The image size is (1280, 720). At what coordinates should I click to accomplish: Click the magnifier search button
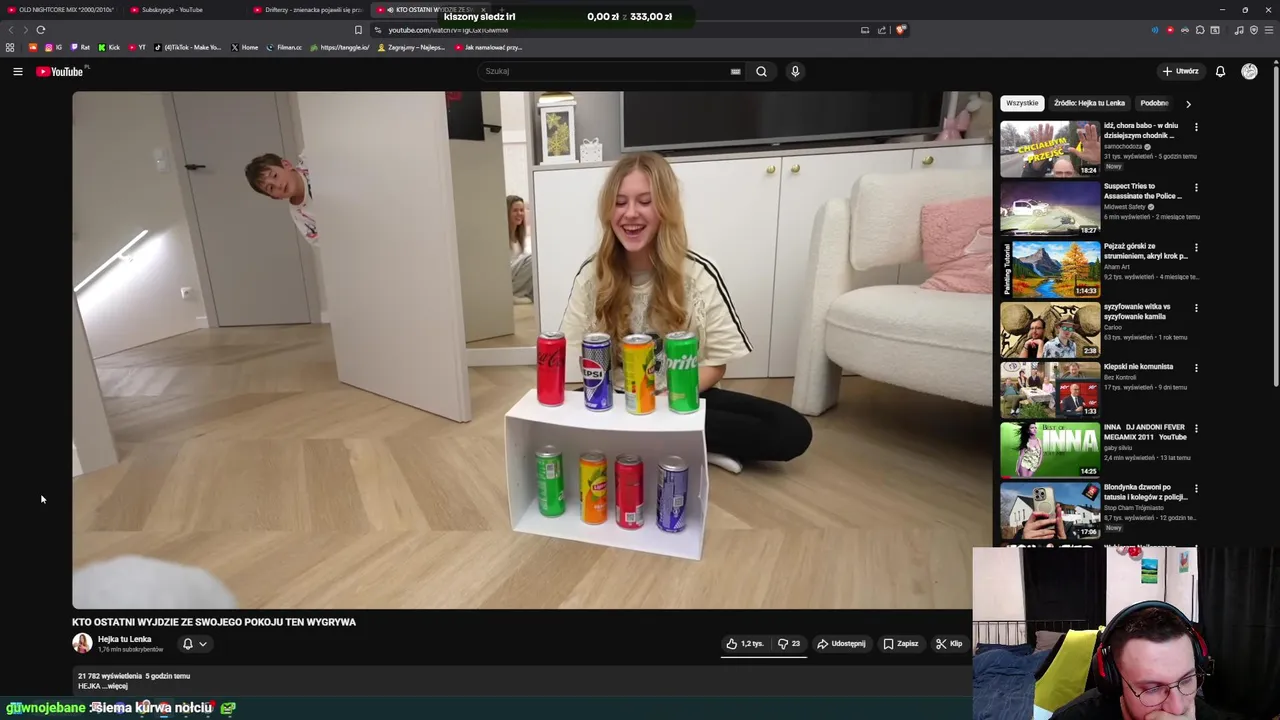click(761, 71)
